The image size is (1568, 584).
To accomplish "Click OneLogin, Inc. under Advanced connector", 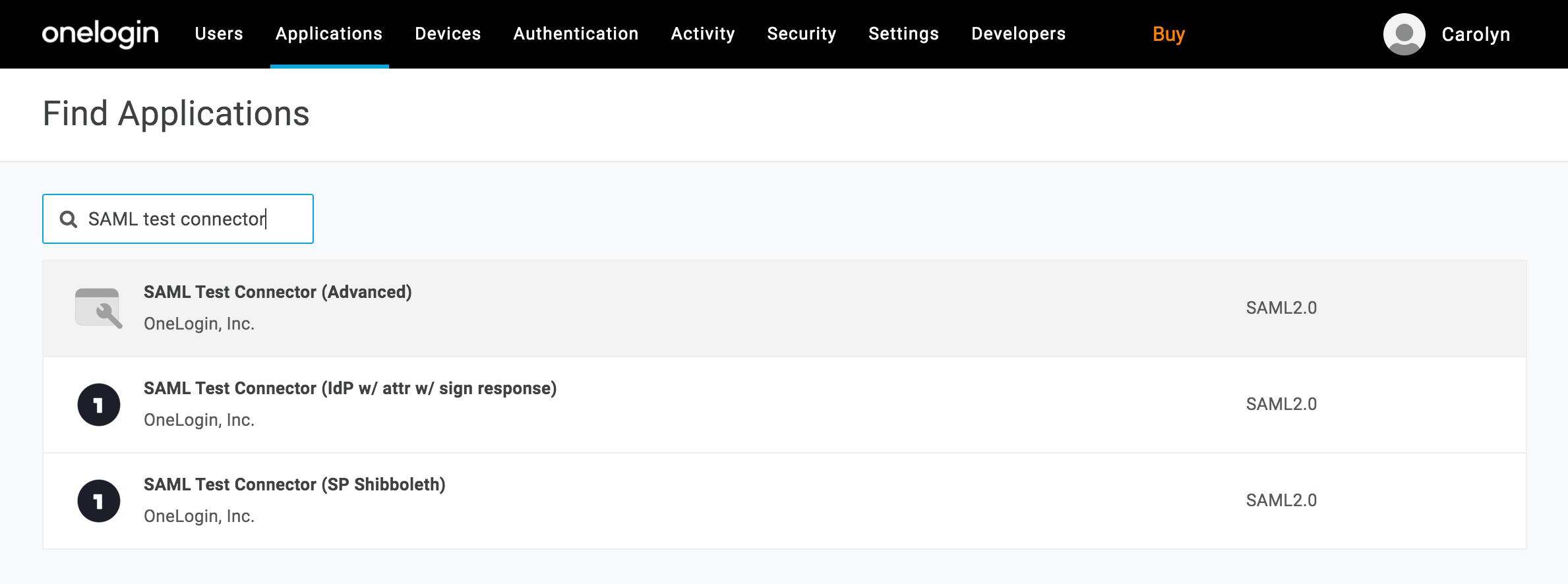I will (199, 324).
